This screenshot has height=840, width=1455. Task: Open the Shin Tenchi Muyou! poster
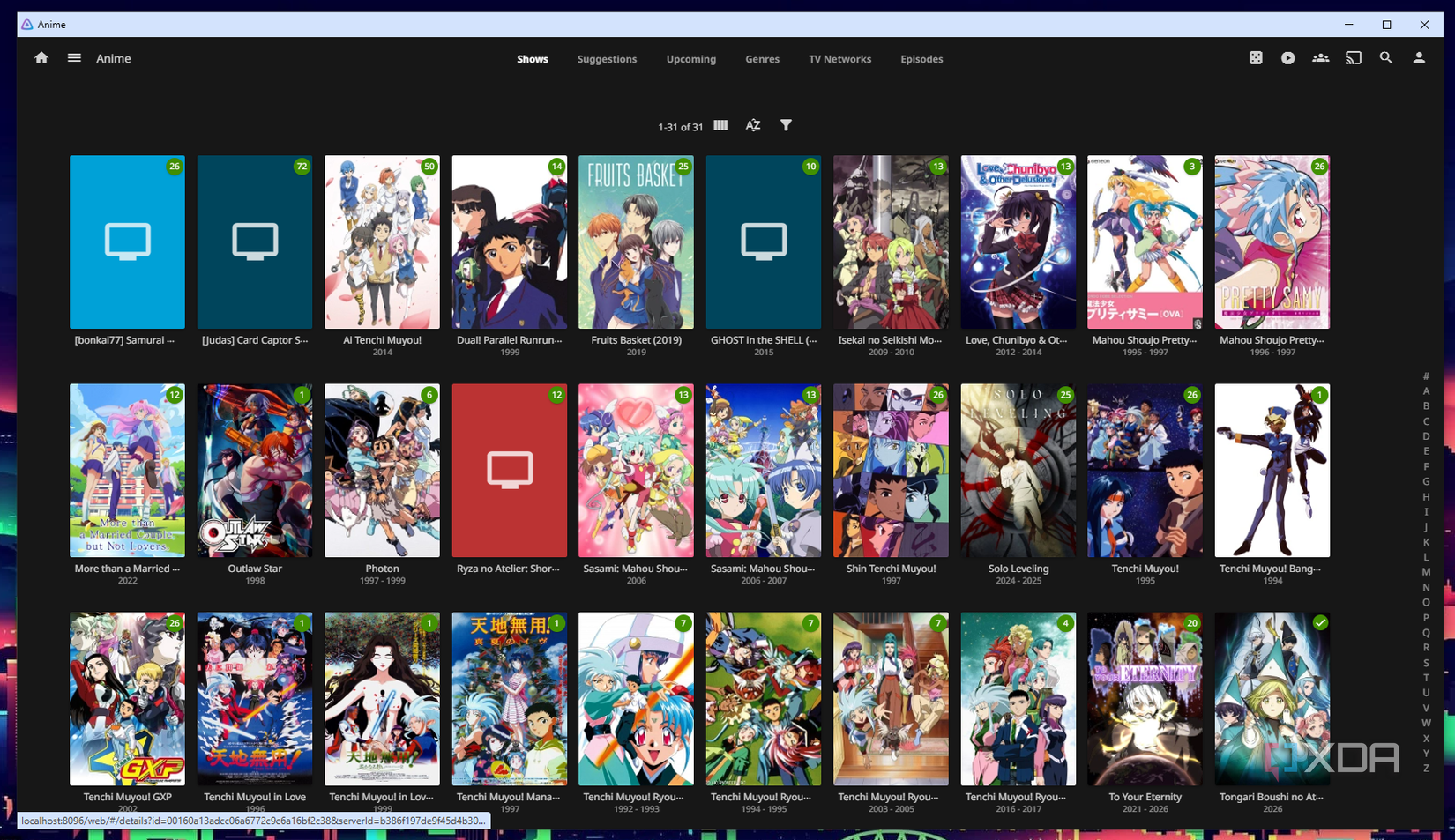[891, 471]
